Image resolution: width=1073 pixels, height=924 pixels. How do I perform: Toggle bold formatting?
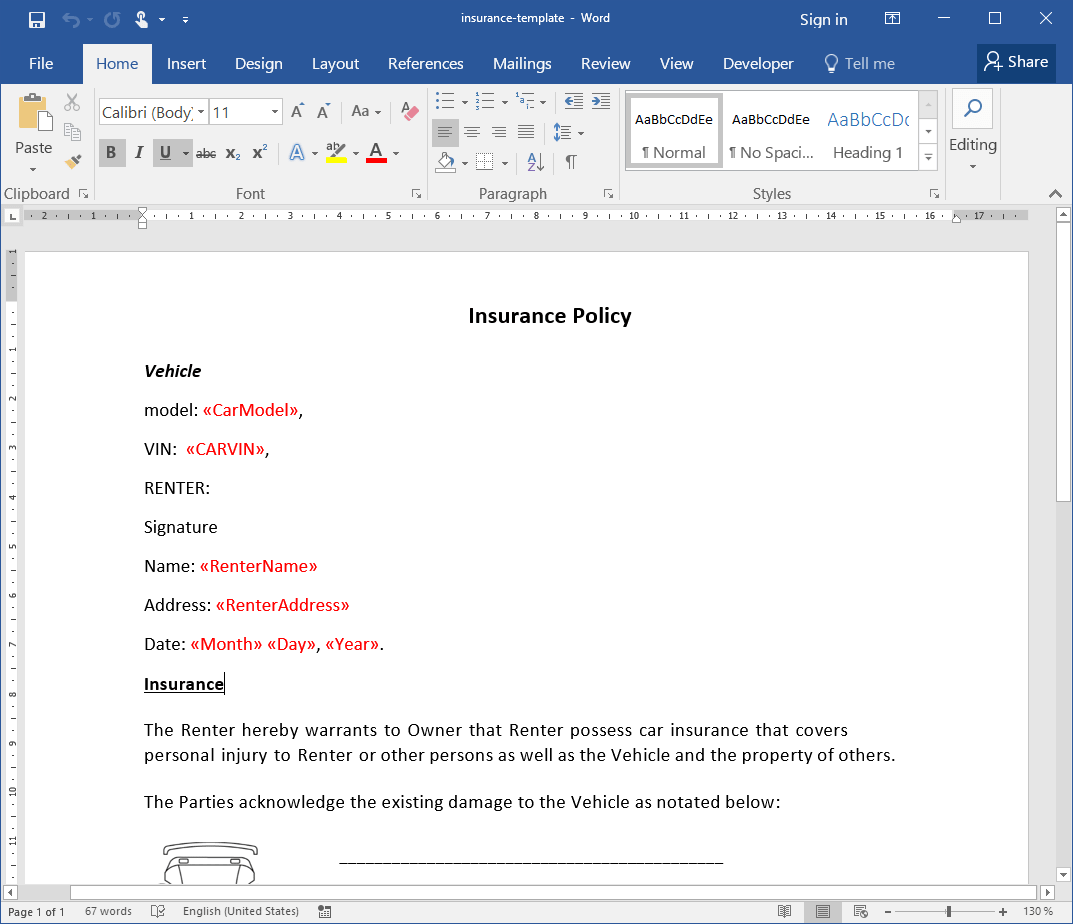point(111,152)
